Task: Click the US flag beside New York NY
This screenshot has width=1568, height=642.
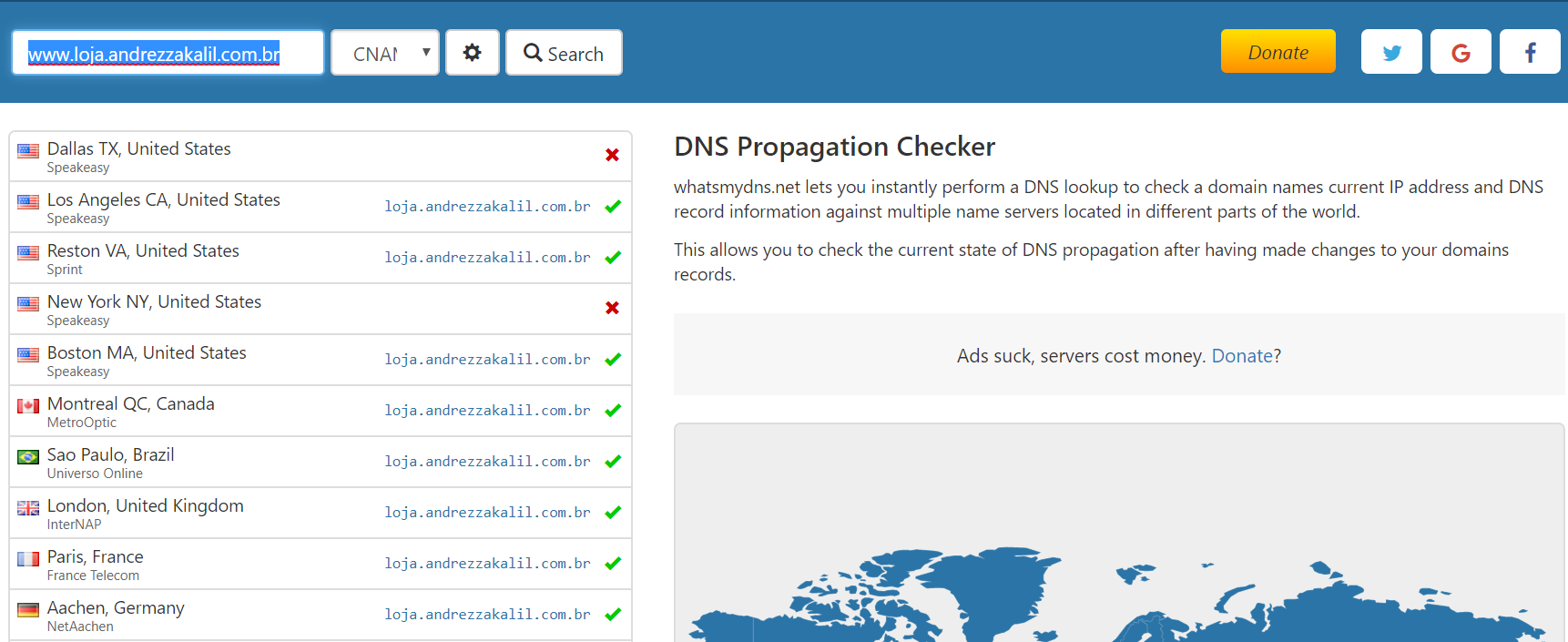Action: [28, 303]
